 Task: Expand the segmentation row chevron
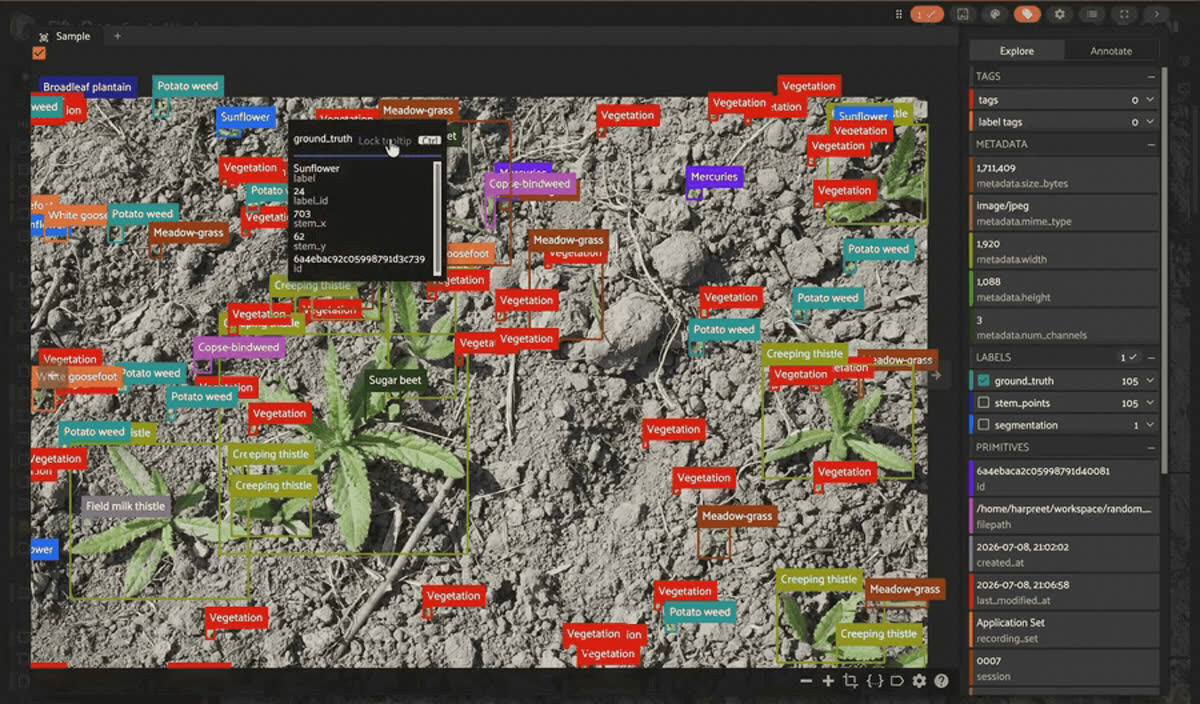click(x=1150, y=425)
